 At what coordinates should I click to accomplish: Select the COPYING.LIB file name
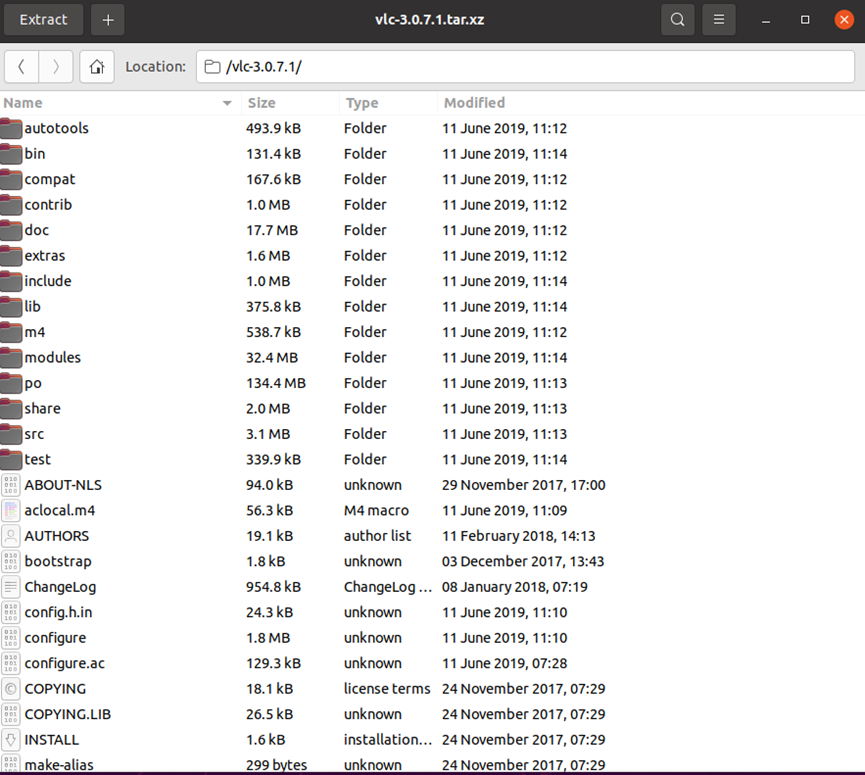pyautogui.click(x=68, y=714)
